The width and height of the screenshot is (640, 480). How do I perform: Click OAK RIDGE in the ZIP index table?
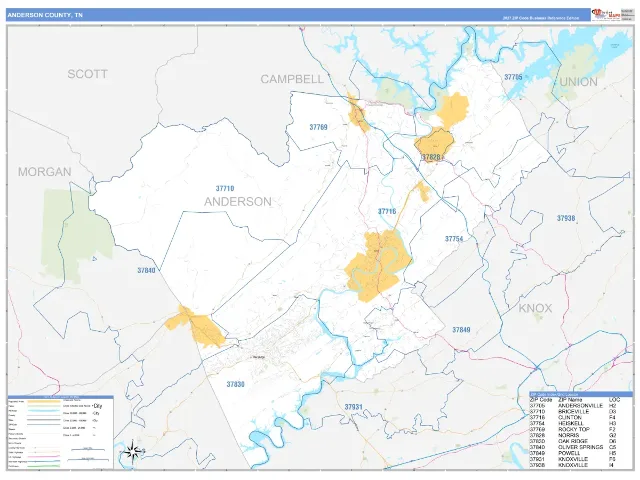point(573,441)
